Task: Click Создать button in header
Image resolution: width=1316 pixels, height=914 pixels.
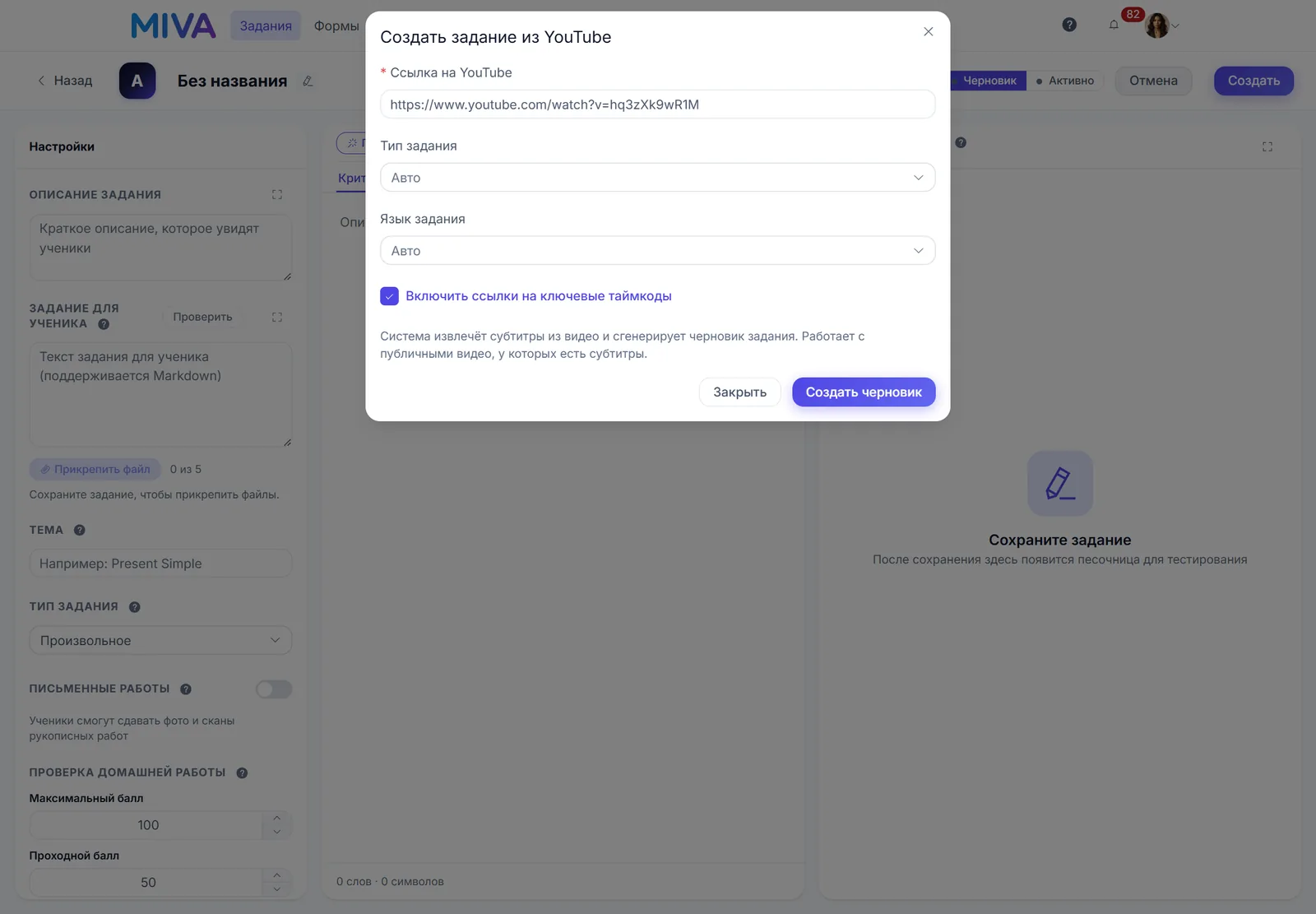Action: click(1253, 81)
